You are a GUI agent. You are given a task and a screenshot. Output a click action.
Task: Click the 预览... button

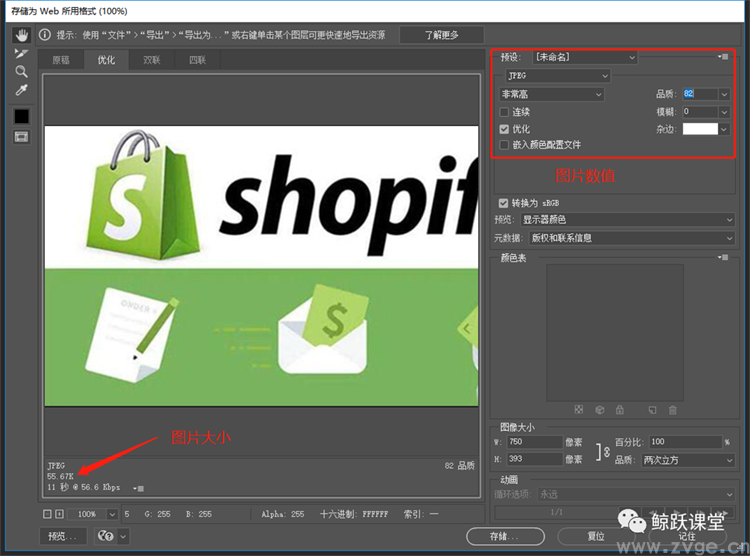(x=62, y=536)
